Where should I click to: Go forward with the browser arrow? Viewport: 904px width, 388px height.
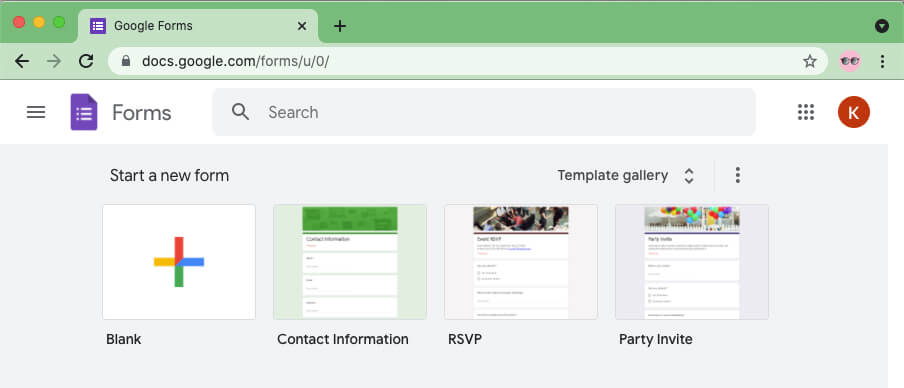(54, 61)
